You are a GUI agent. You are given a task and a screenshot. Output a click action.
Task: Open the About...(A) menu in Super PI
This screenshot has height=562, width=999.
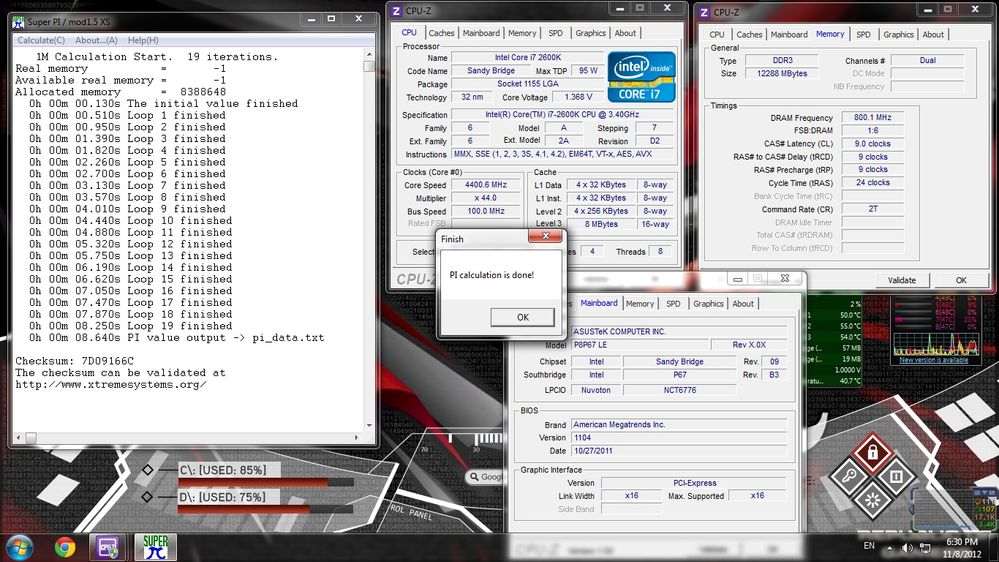pos(96,40)
